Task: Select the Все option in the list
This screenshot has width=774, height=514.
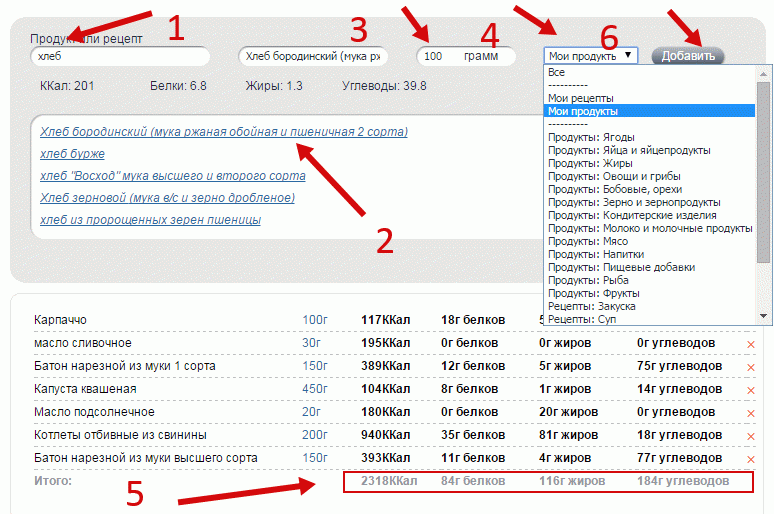Action: (x=556, y=73)
